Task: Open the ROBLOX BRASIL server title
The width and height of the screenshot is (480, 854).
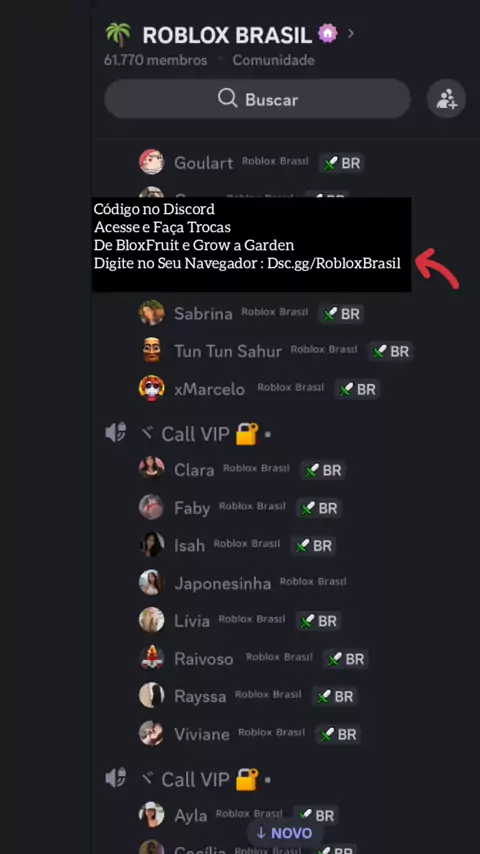Action: pos(227,35)
